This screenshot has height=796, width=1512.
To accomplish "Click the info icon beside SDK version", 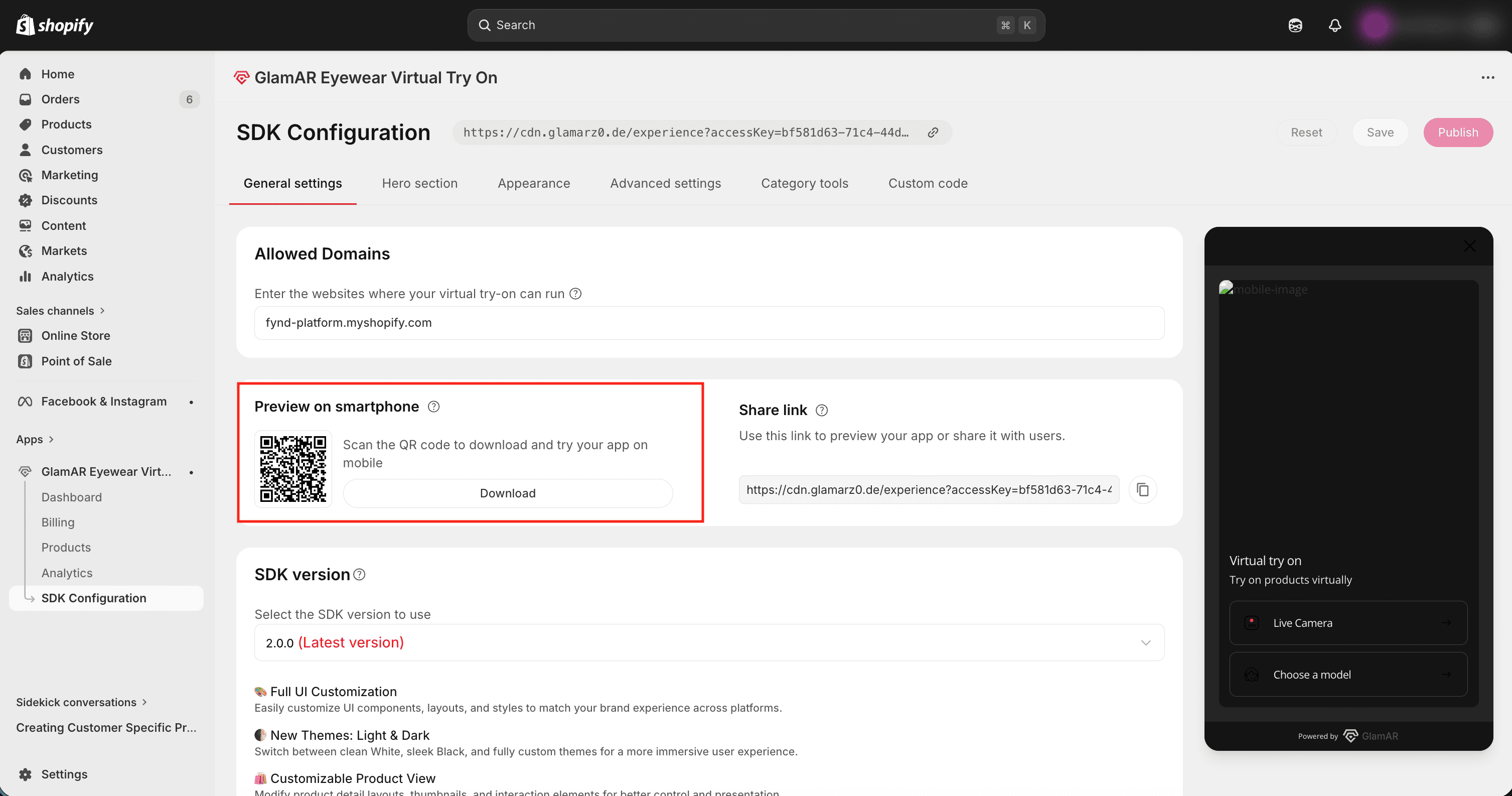I will (360, 574).
